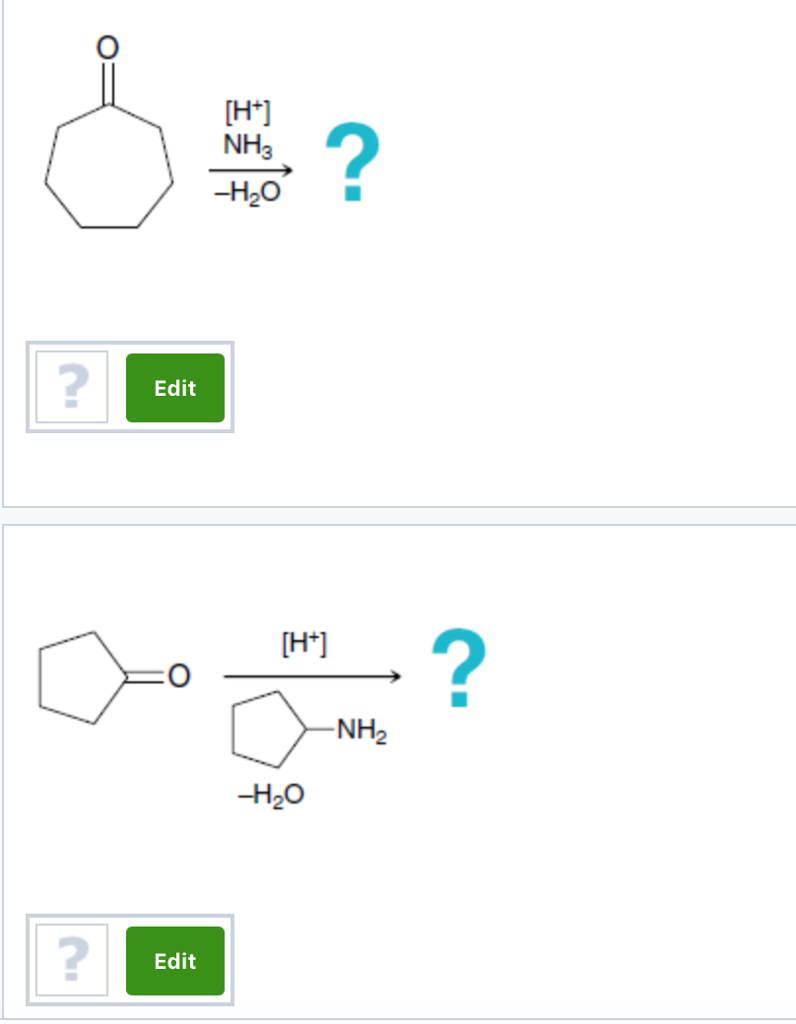Screen dimensions: 796x1024
Task: Click the –H2O label in the second reaction
Action: (x=268, y=795)
